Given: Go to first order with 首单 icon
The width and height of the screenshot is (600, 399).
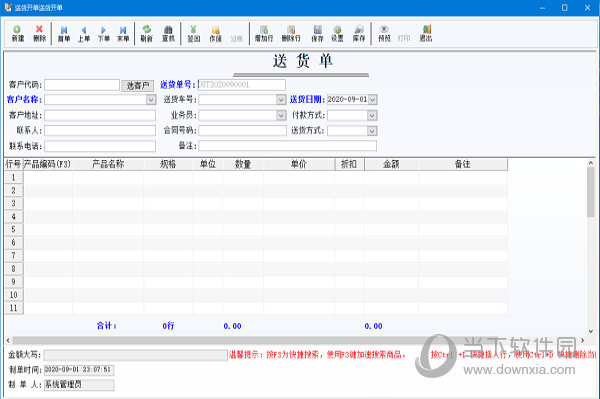Looking at the screenshot, I should pyautogui.click(x=64, y=34).
